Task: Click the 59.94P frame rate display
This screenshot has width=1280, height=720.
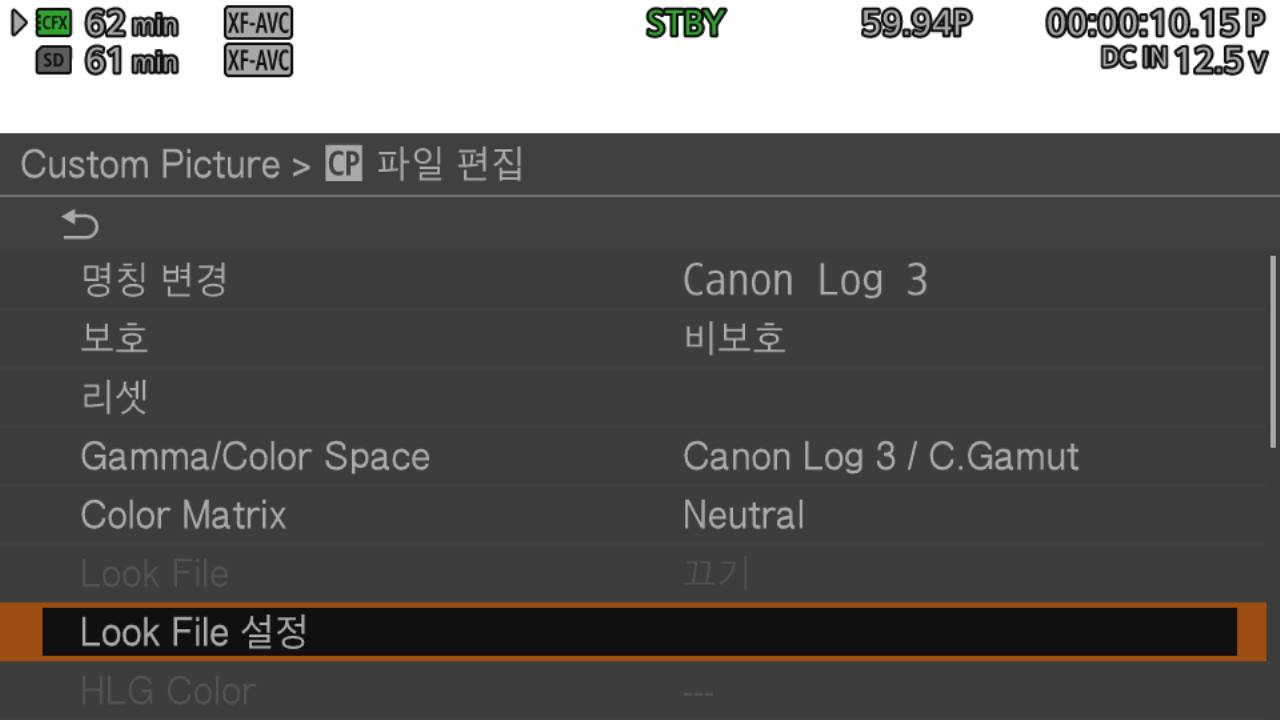Action: coord(916,24)
